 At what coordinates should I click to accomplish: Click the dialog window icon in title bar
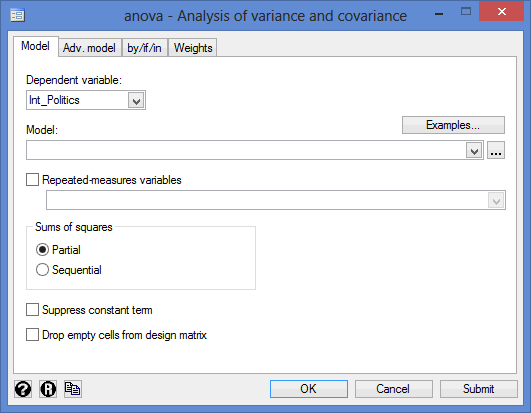tap(18, 16)
